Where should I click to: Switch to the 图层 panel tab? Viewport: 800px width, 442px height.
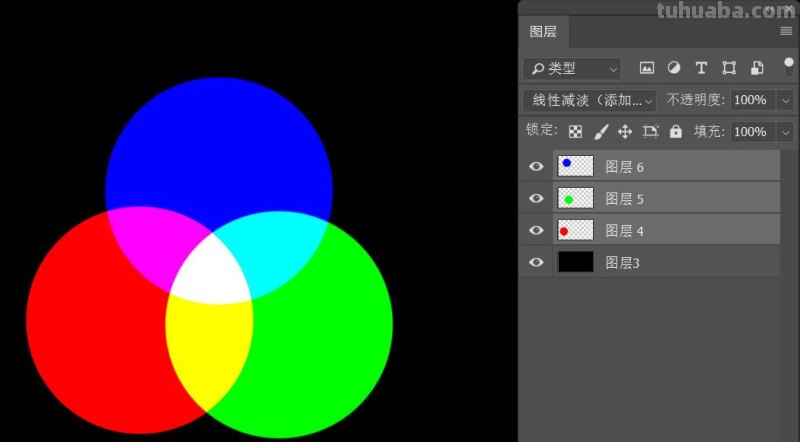pos(543,32)
